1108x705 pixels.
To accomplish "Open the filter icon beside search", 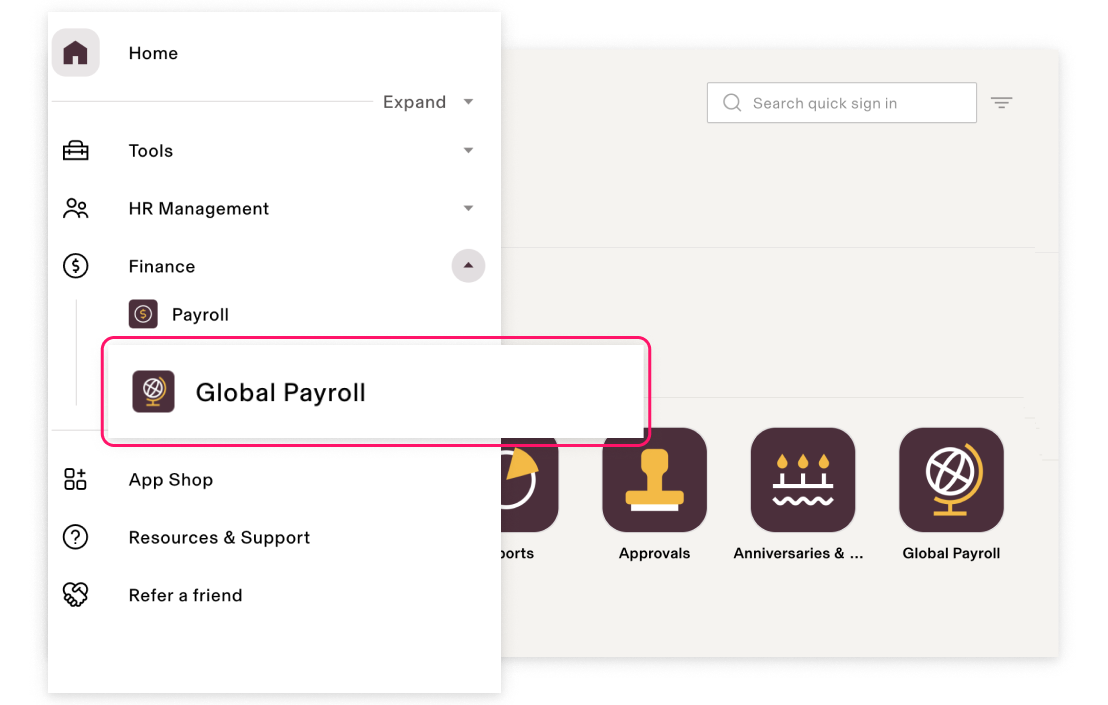I will [1001, 103].
